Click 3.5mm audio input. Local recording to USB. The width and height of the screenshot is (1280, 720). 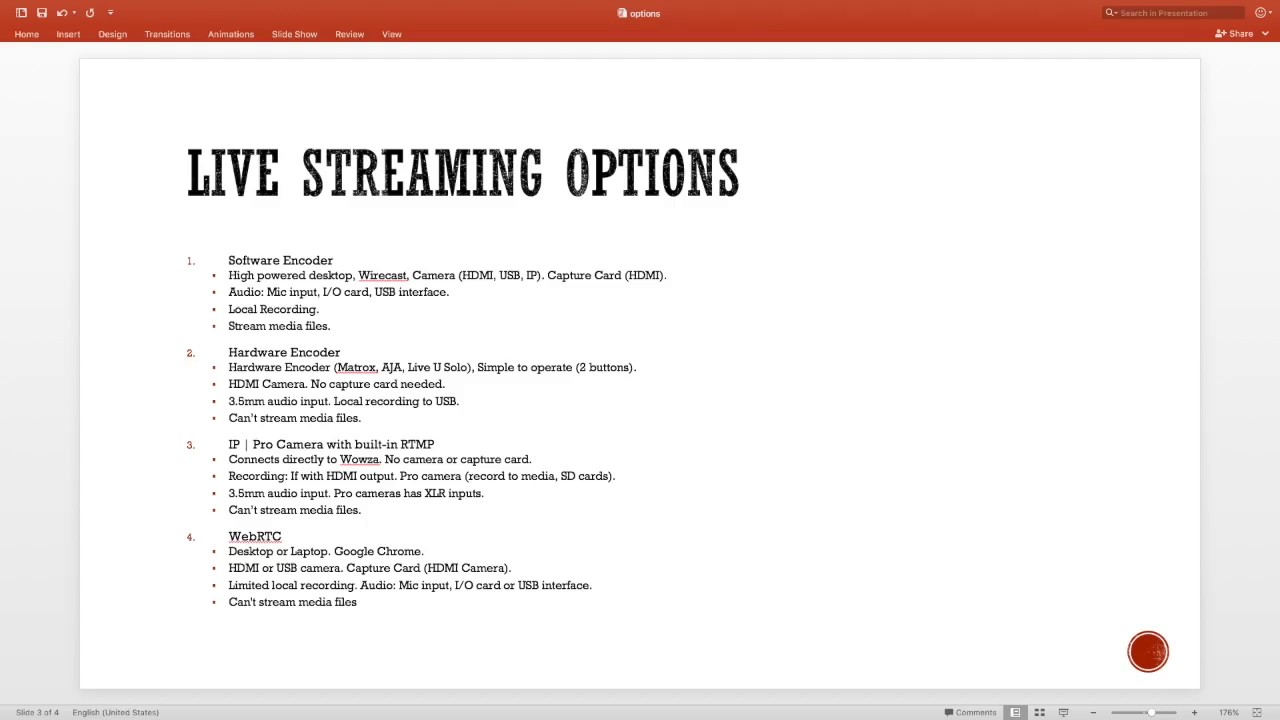[343, 401]
